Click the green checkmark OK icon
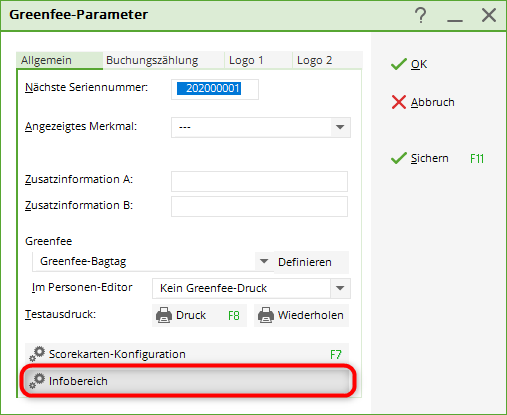Screen dimensions: 507x415 (x=399, y=64)
